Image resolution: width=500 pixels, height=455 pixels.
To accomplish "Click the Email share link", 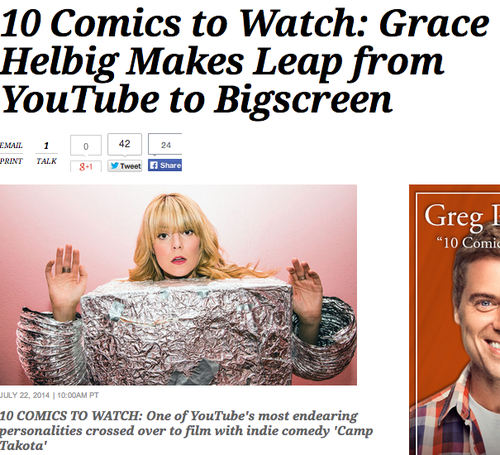I will tap(11, 145).
